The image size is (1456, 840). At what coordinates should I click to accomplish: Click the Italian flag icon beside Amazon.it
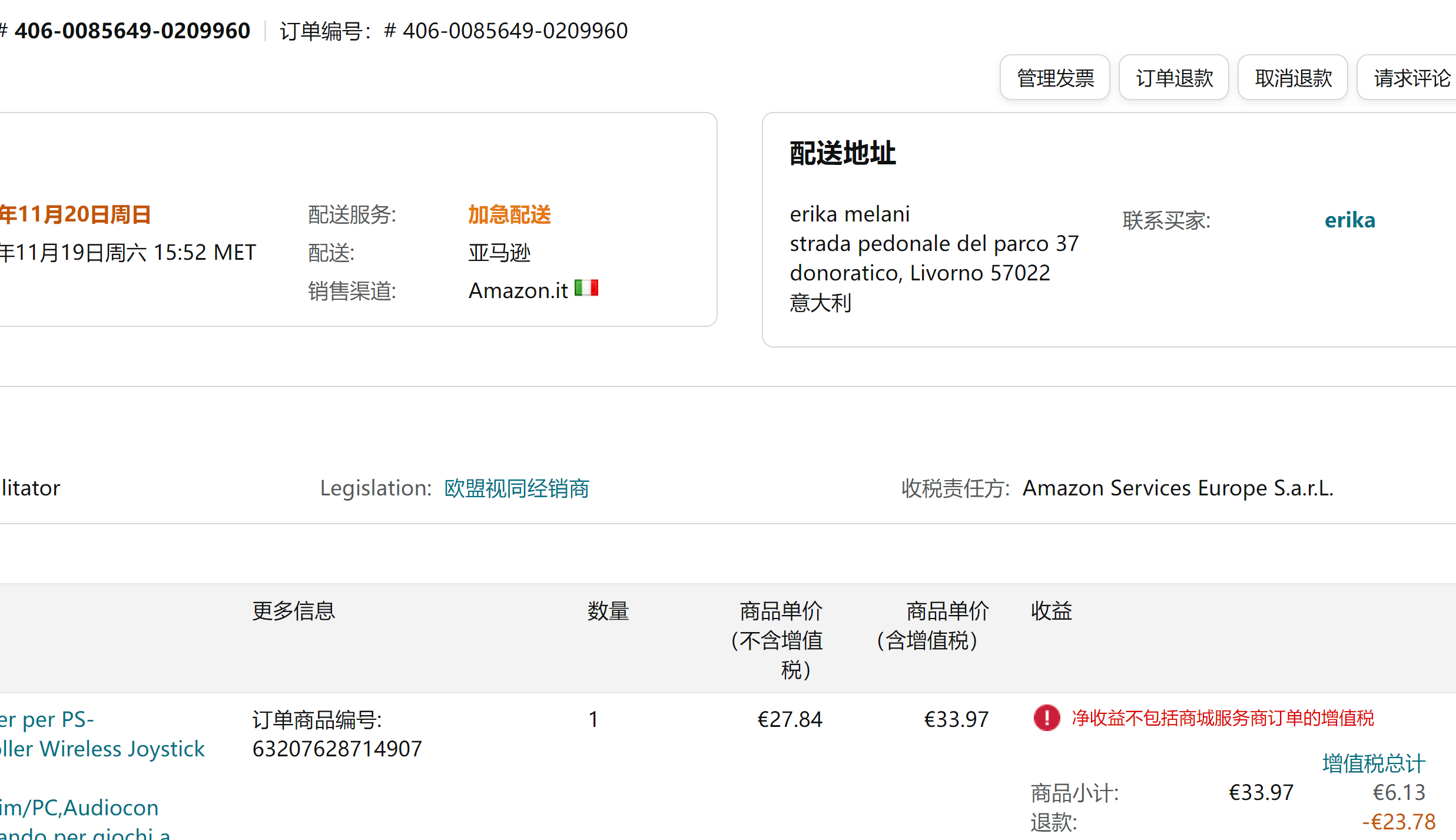click(586, 288)
